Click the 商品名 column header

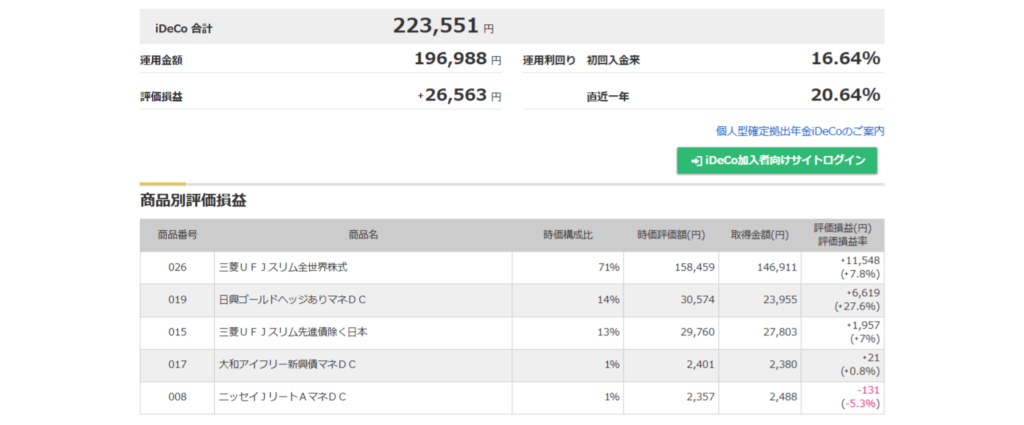click(363, 235)
